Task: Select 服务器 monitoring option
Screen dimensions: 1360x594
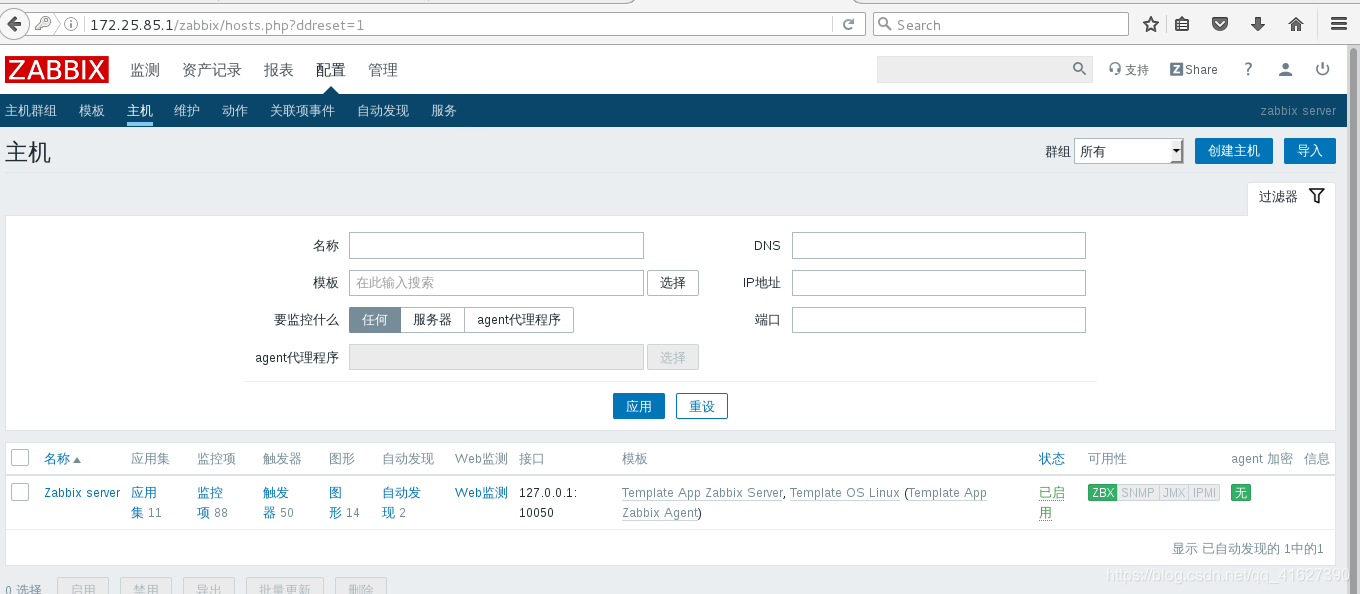Action: pyautogui.click(x=432, y=320)
